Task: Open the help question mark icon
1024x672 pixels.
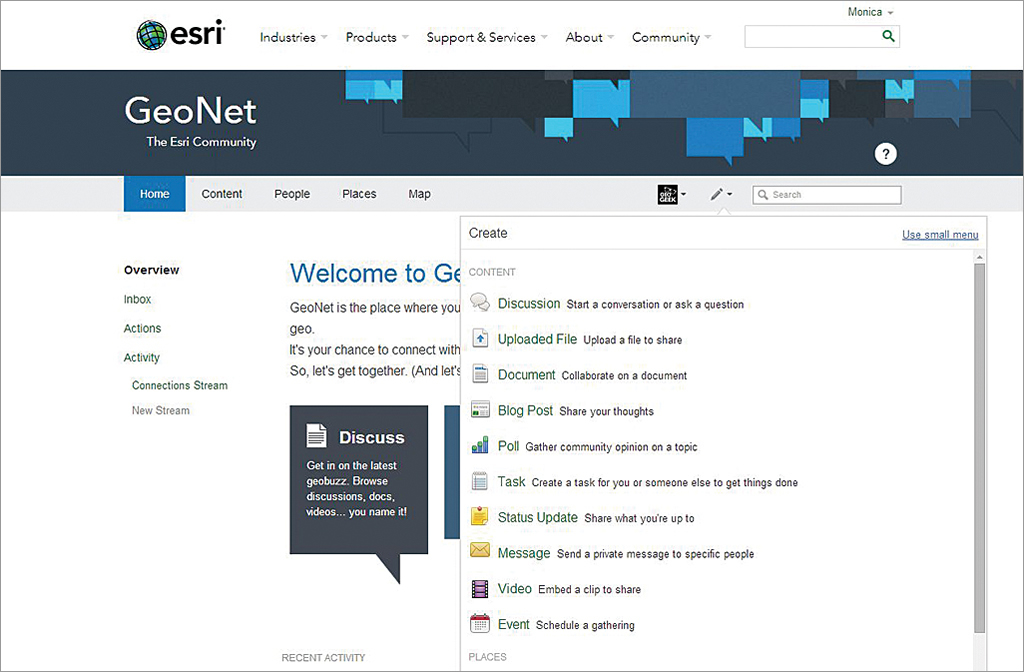Action: (x=886, y=154)
